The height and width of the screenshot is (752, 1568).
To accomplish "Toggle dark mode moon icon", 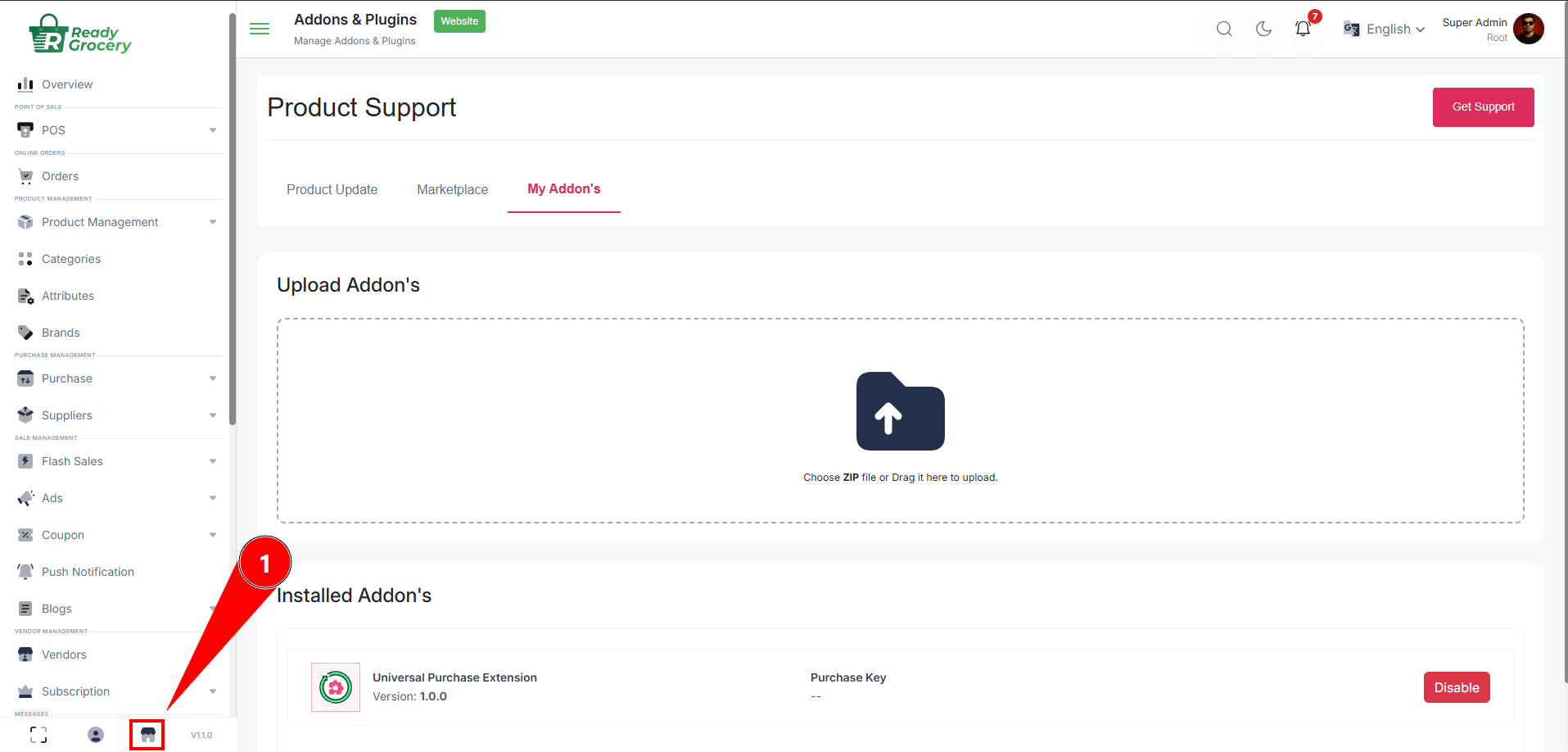I will 1263,29.
